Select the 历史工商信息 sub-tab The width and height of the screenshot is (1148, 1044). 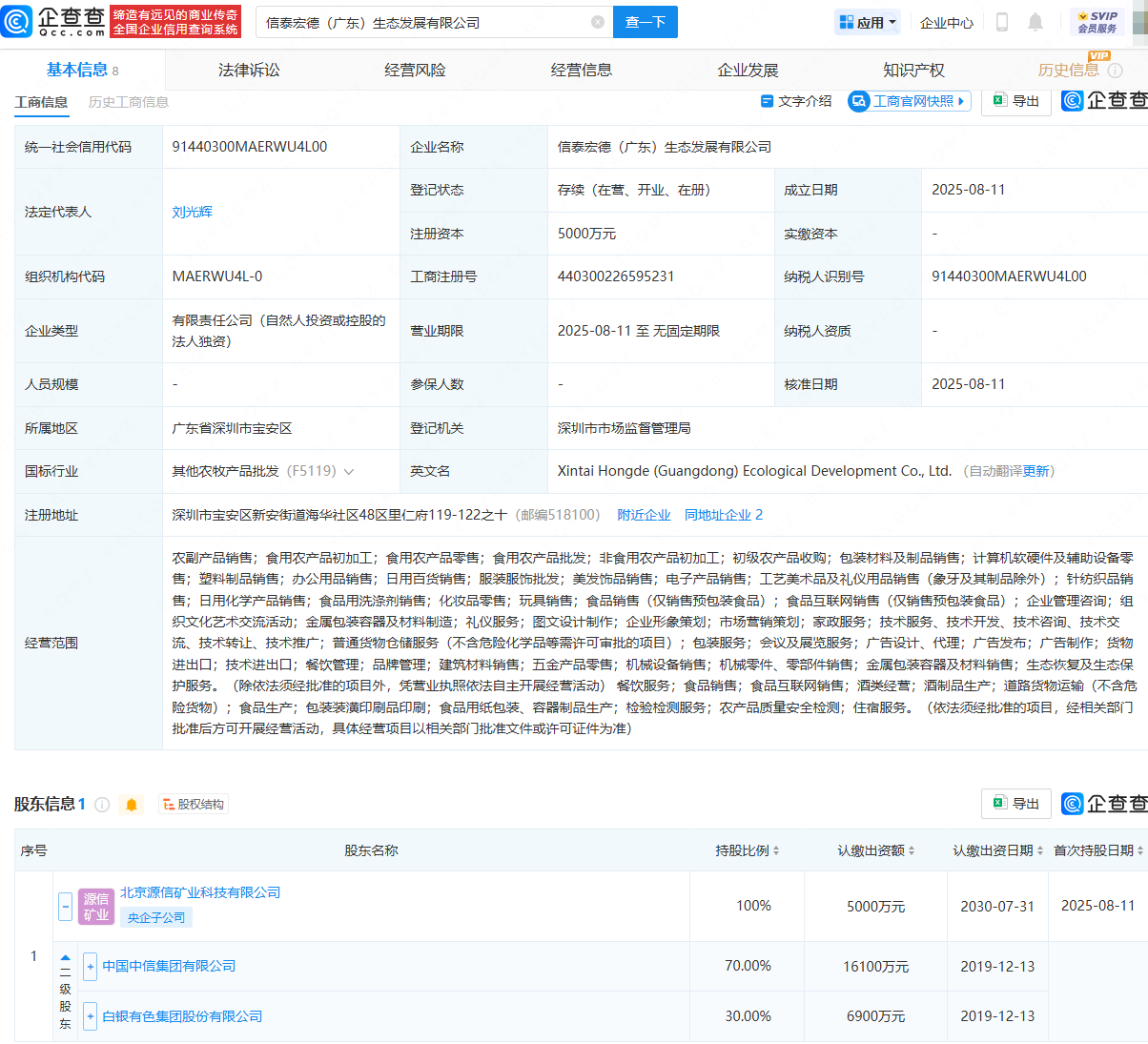coord(129,102)
